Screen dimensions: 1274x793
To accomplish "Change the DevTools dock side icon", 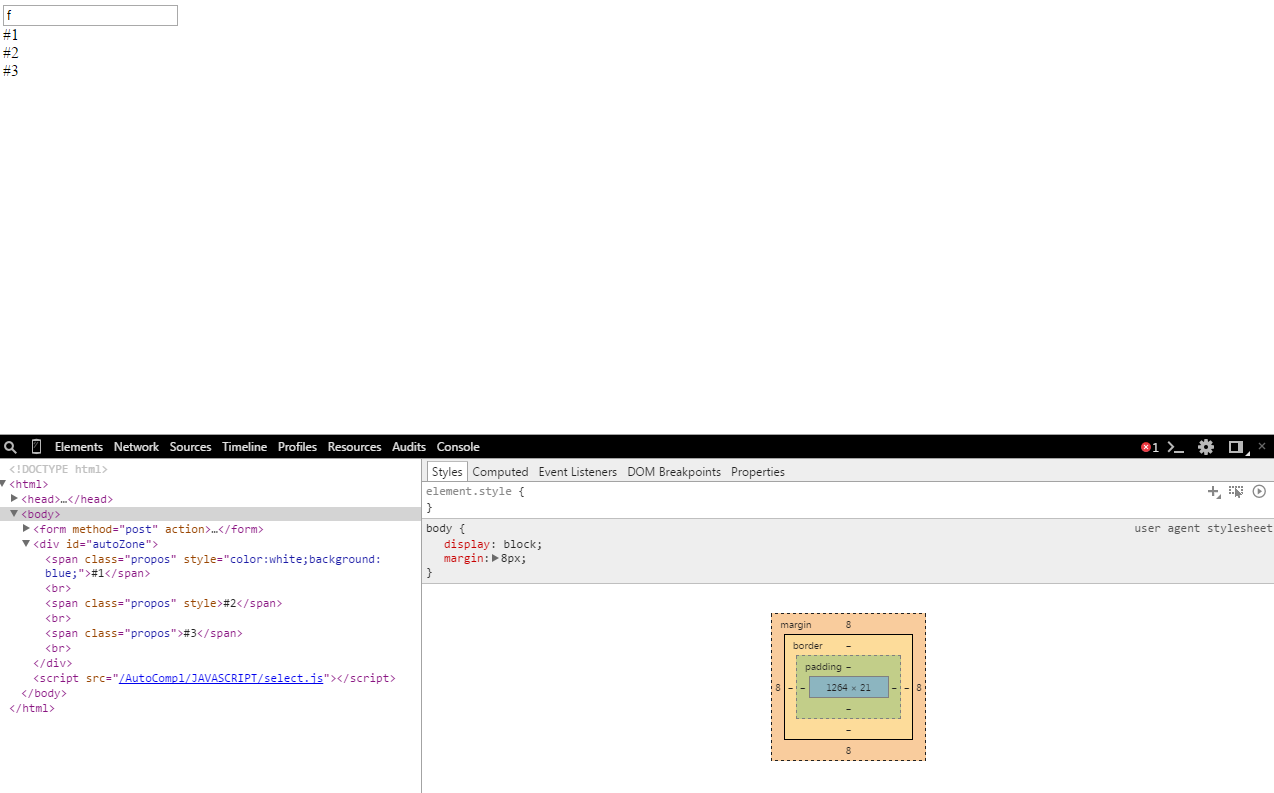I will 1237,447.
